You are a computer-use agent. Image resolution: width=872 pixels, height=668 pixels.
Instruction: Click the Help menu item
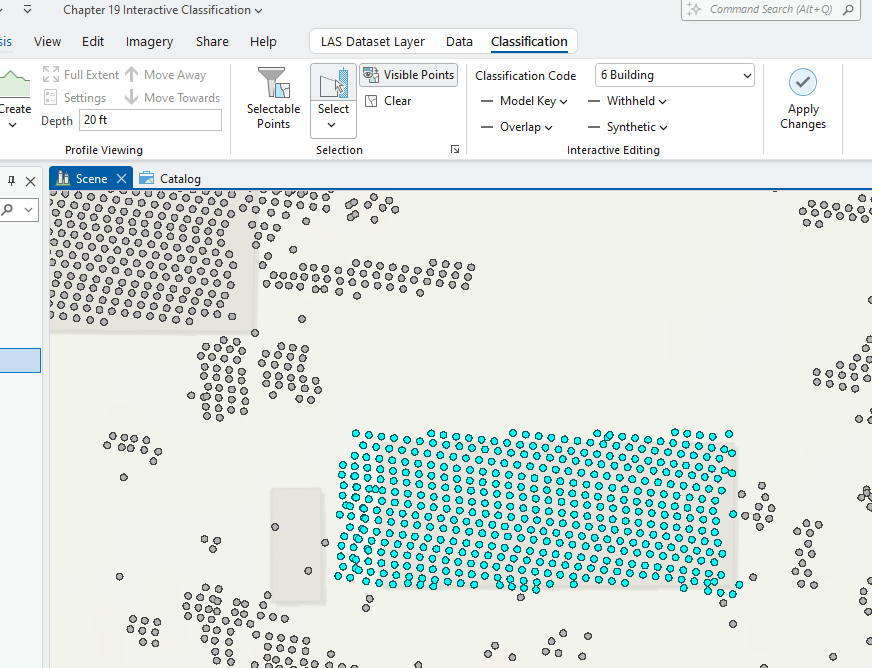[x=263, y=42]
